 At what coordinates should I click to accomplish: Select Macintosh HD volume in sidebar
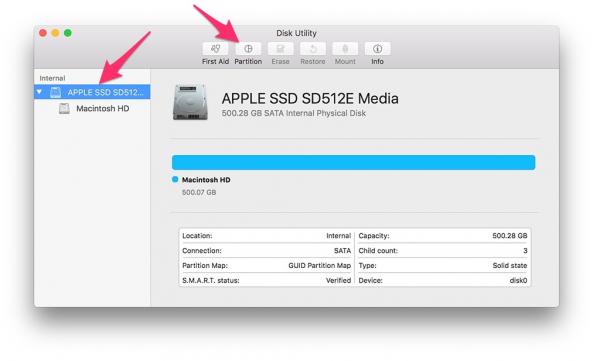click(92, 108)
